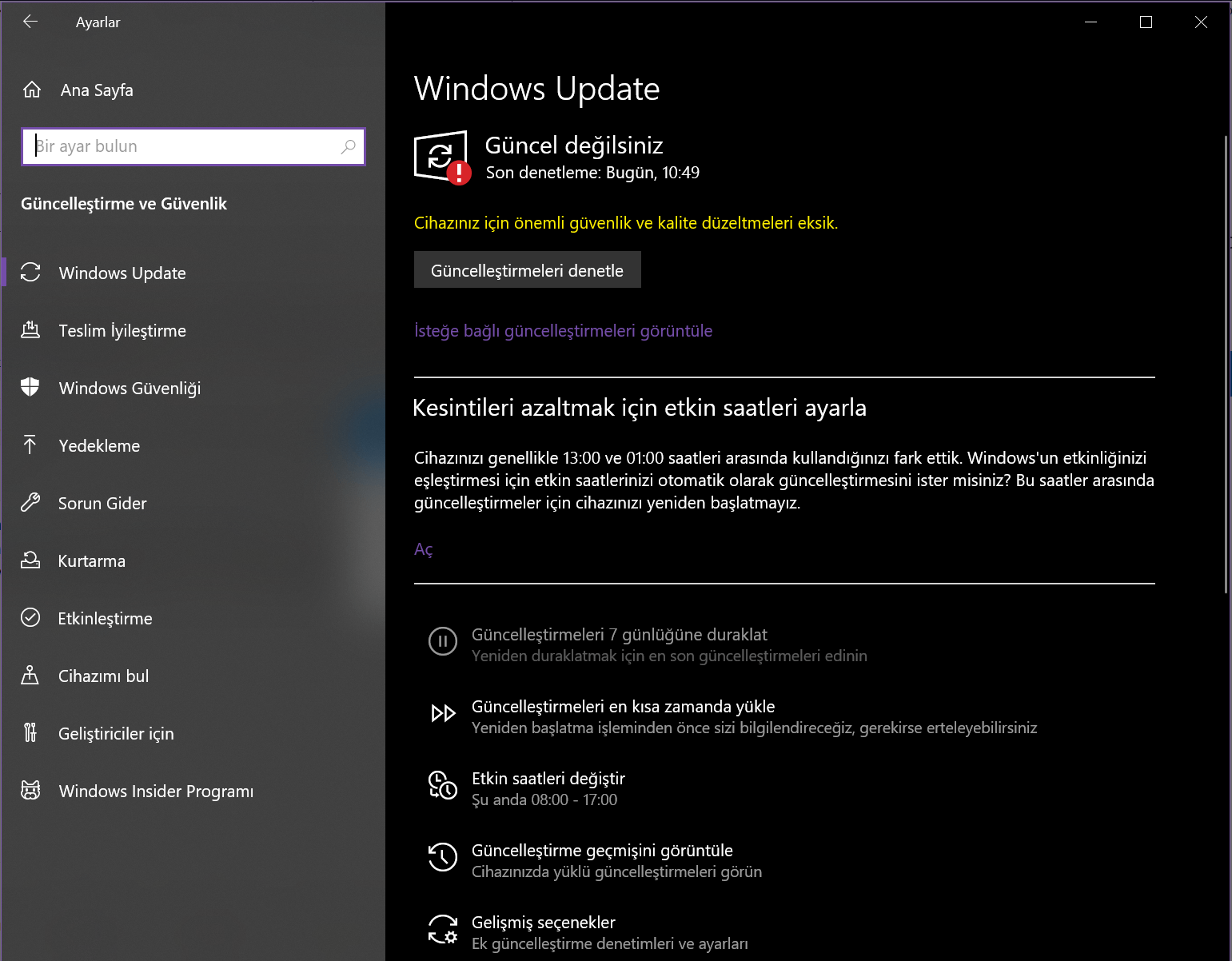Click the pause icon for Güncelleştirmeleri duraklat
The image size is (1232, 961).
click(x=443, y=641)
